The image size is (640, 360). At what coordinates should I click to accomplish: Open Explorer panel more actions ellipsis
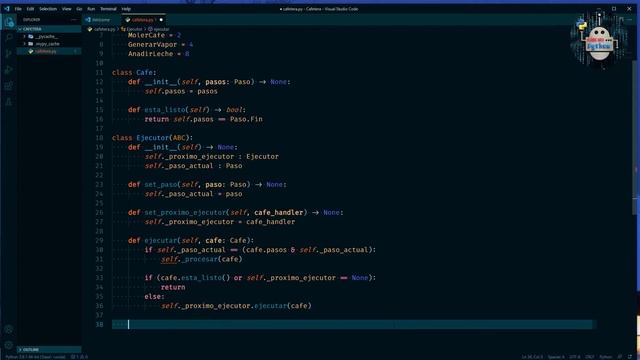coord(74,20)
